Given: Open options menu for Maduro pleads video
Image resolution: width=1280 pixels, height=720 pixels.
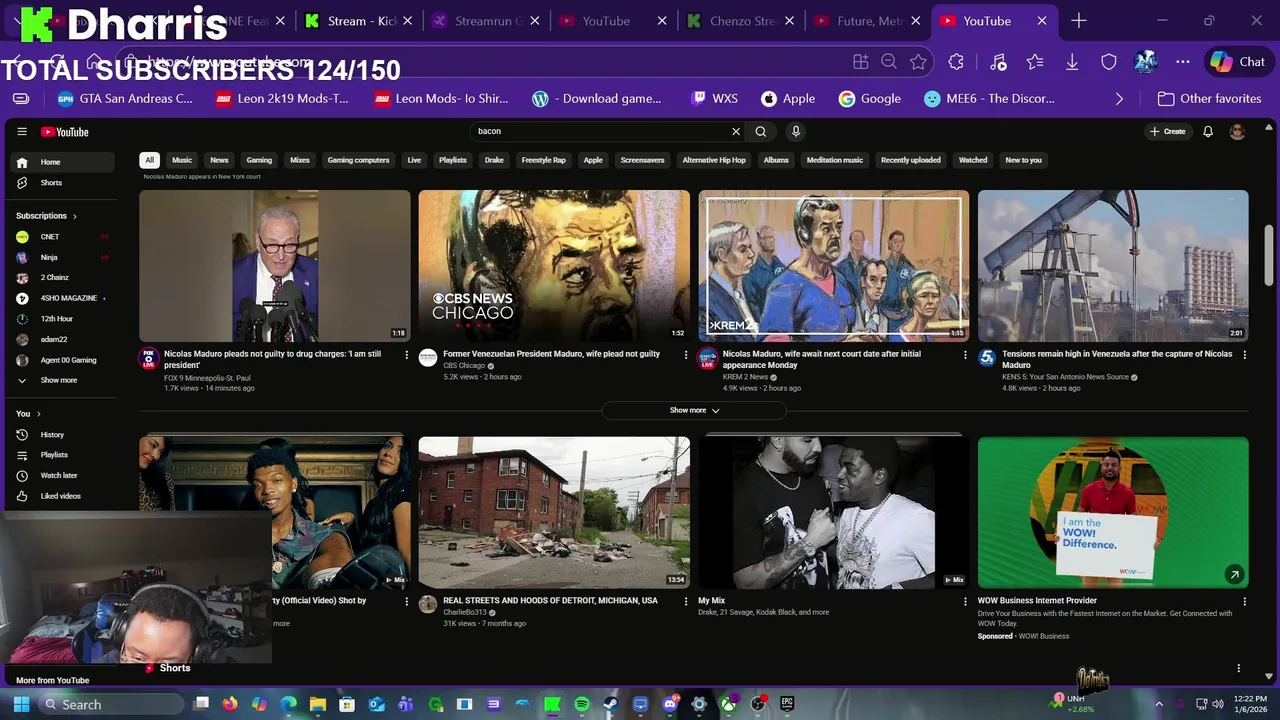Looking at the screenshot, I should coord(406,355).
